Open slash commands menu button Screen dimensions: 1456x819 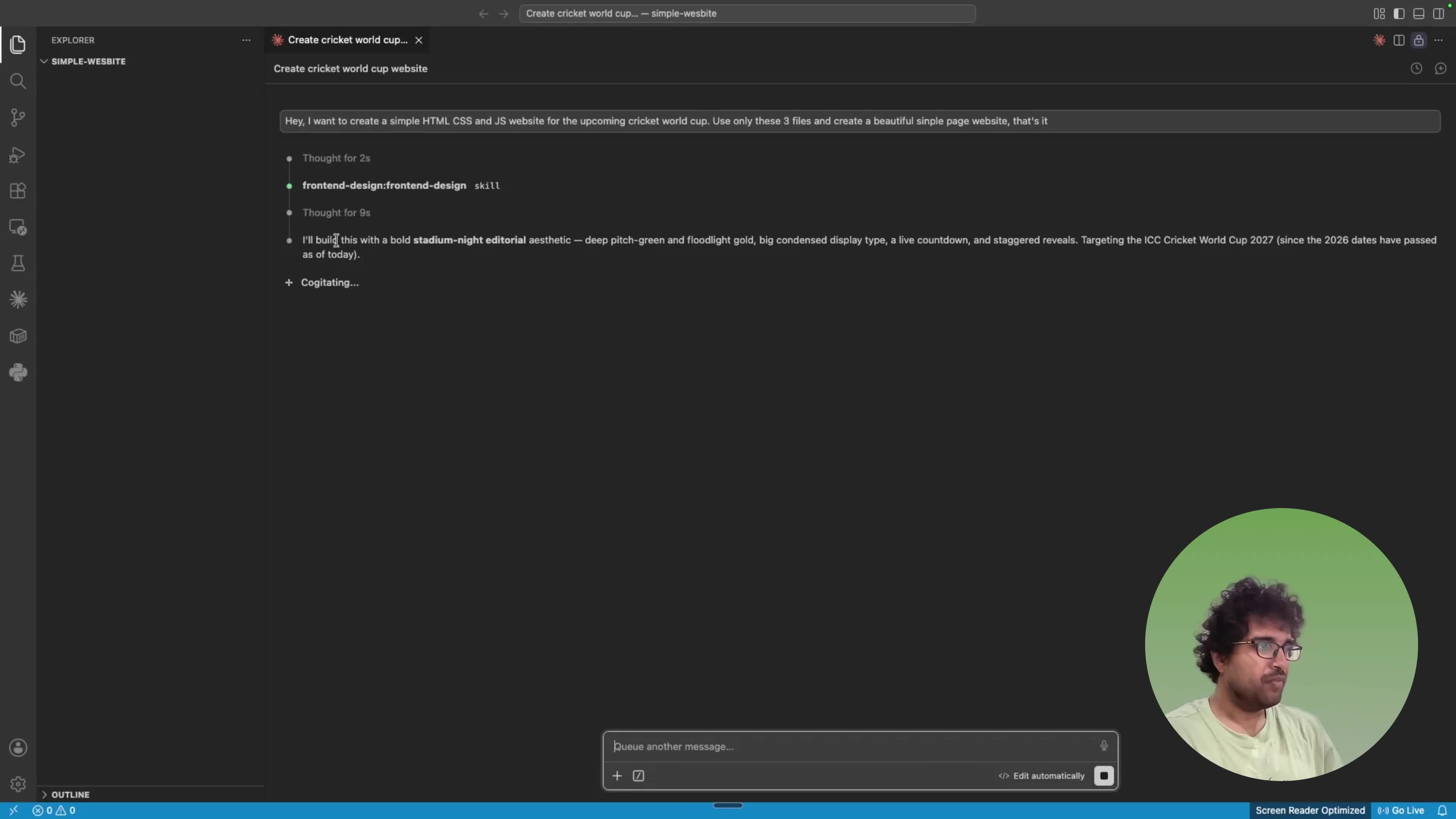(638, 776)
